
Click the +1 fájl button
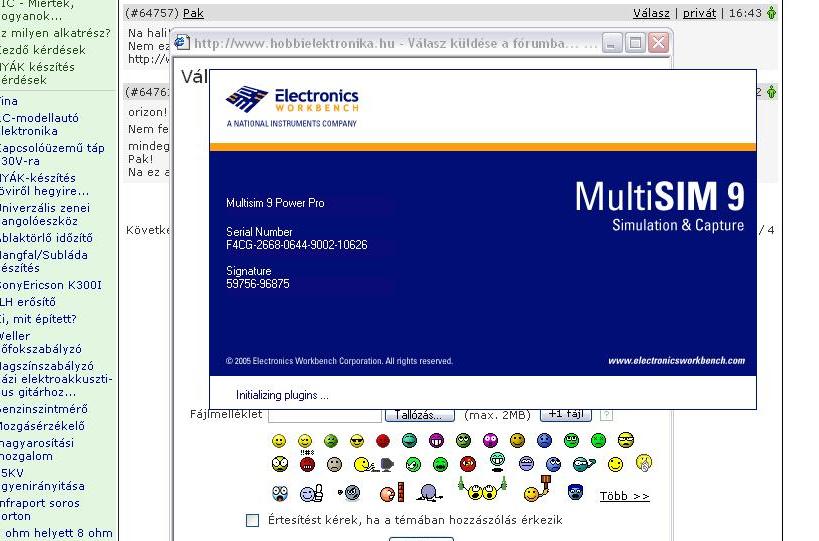pyautogui.click(x=566, y=414)
